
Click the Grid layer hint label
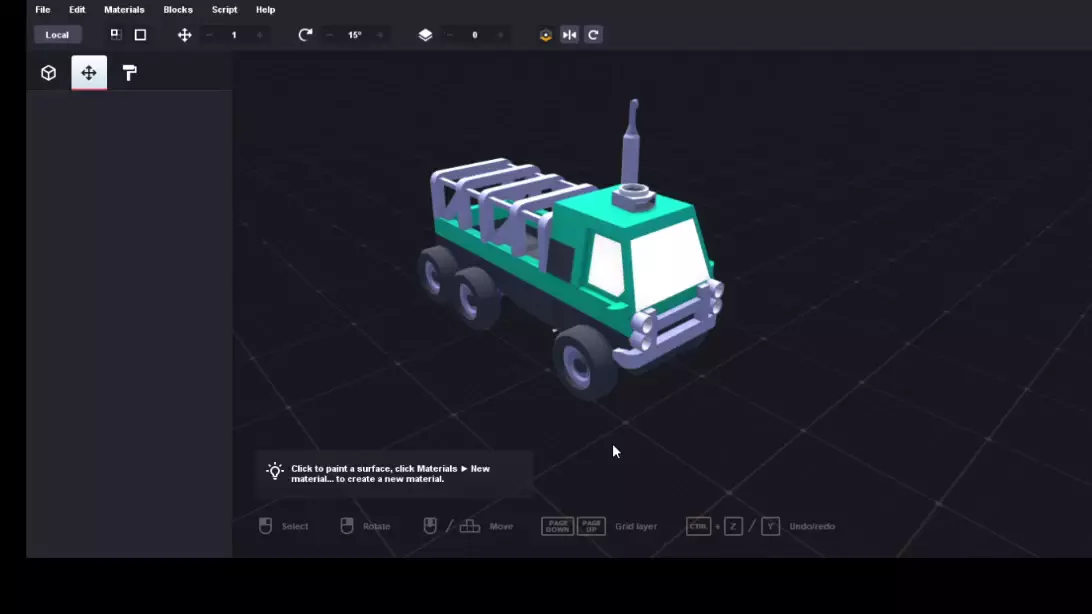(x=636, y=526)
